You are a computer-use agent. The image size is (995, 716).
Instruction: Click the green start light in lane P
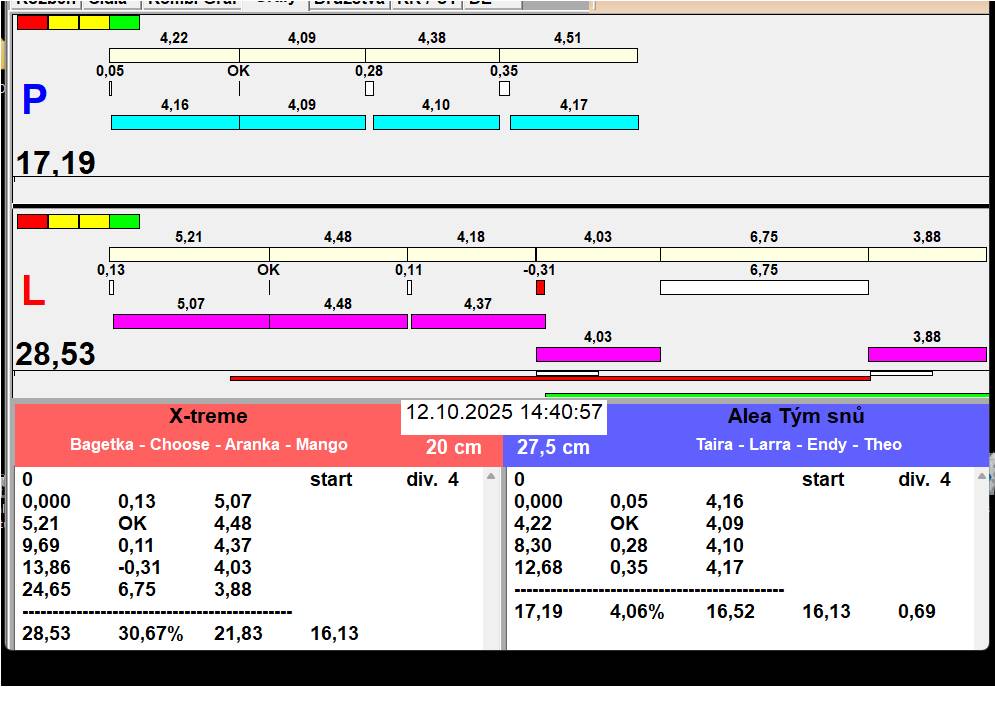point(124,22)
